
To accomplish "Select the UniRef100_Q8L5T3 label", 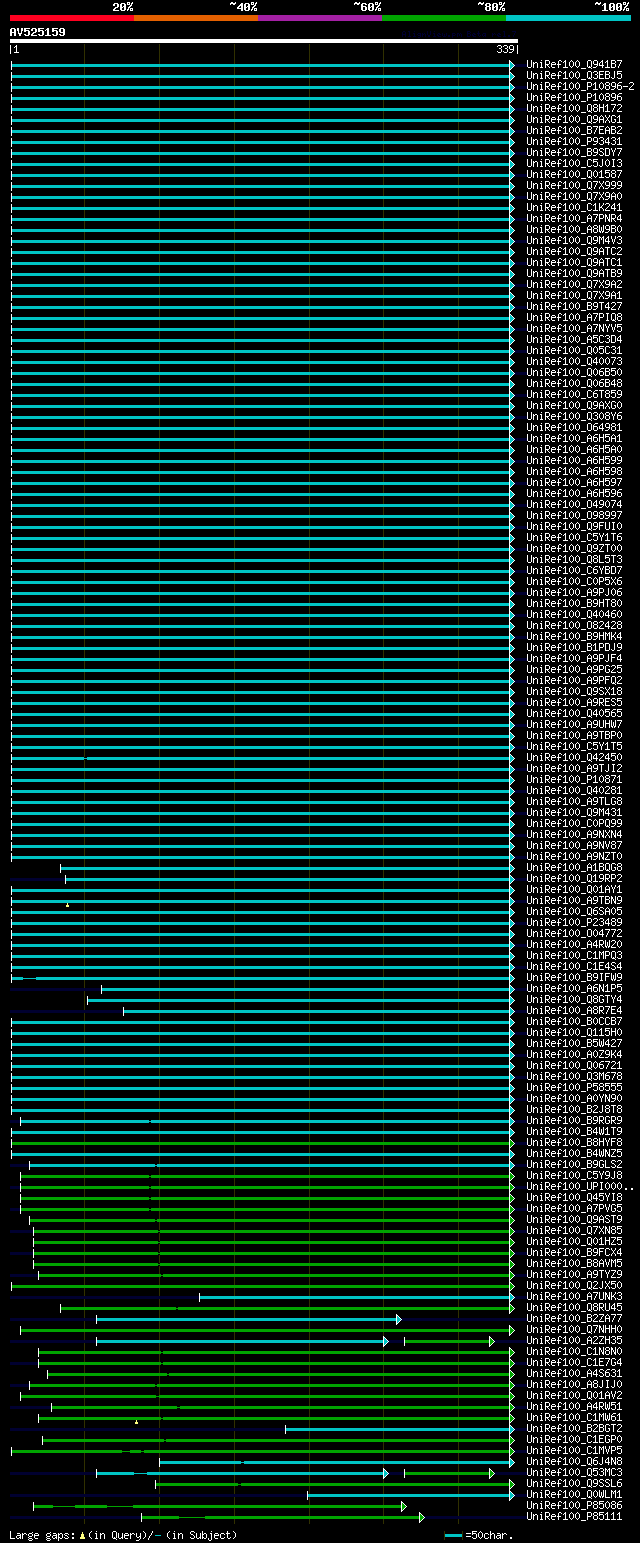I will click(x=573, y=559).
